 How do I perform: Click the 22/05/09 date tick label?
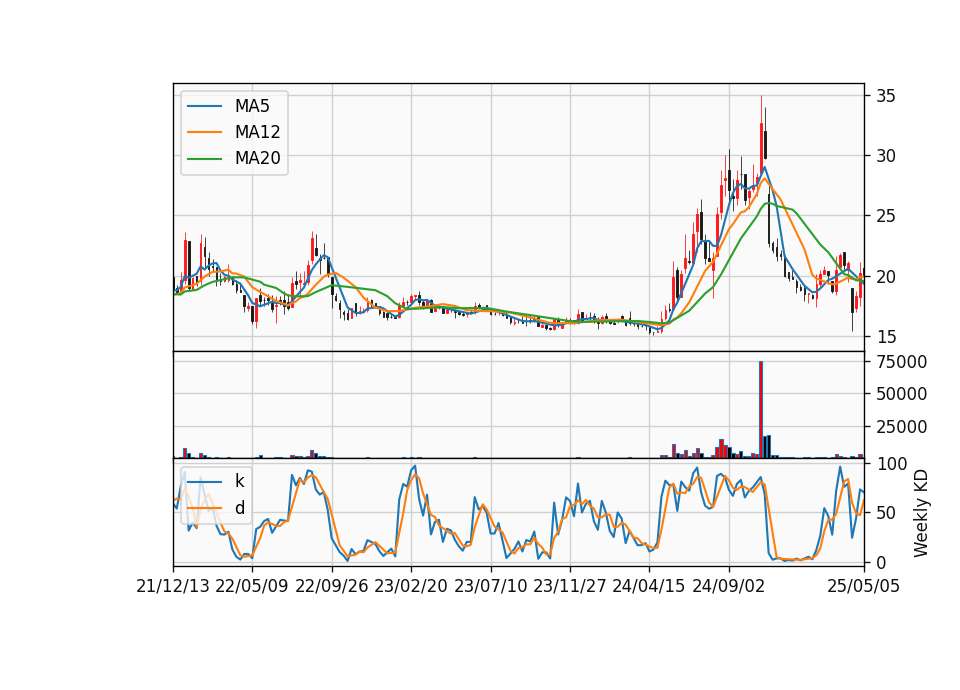coord(252,586)
